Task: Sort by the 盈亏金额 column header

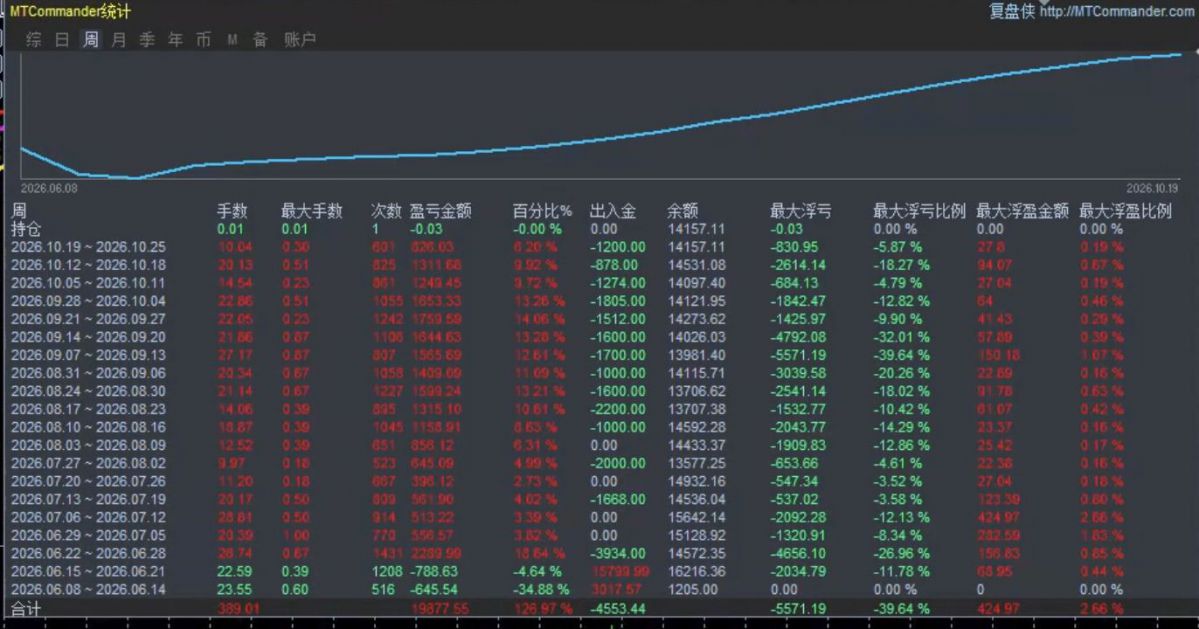Action: [x=440, y=211]
